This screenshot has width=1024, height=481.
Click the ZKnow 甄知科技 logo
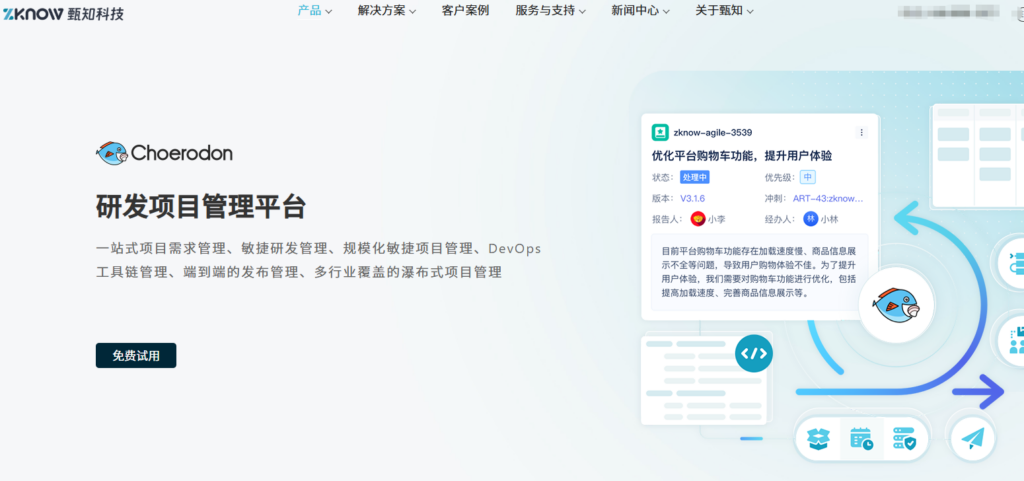(63, 12)
